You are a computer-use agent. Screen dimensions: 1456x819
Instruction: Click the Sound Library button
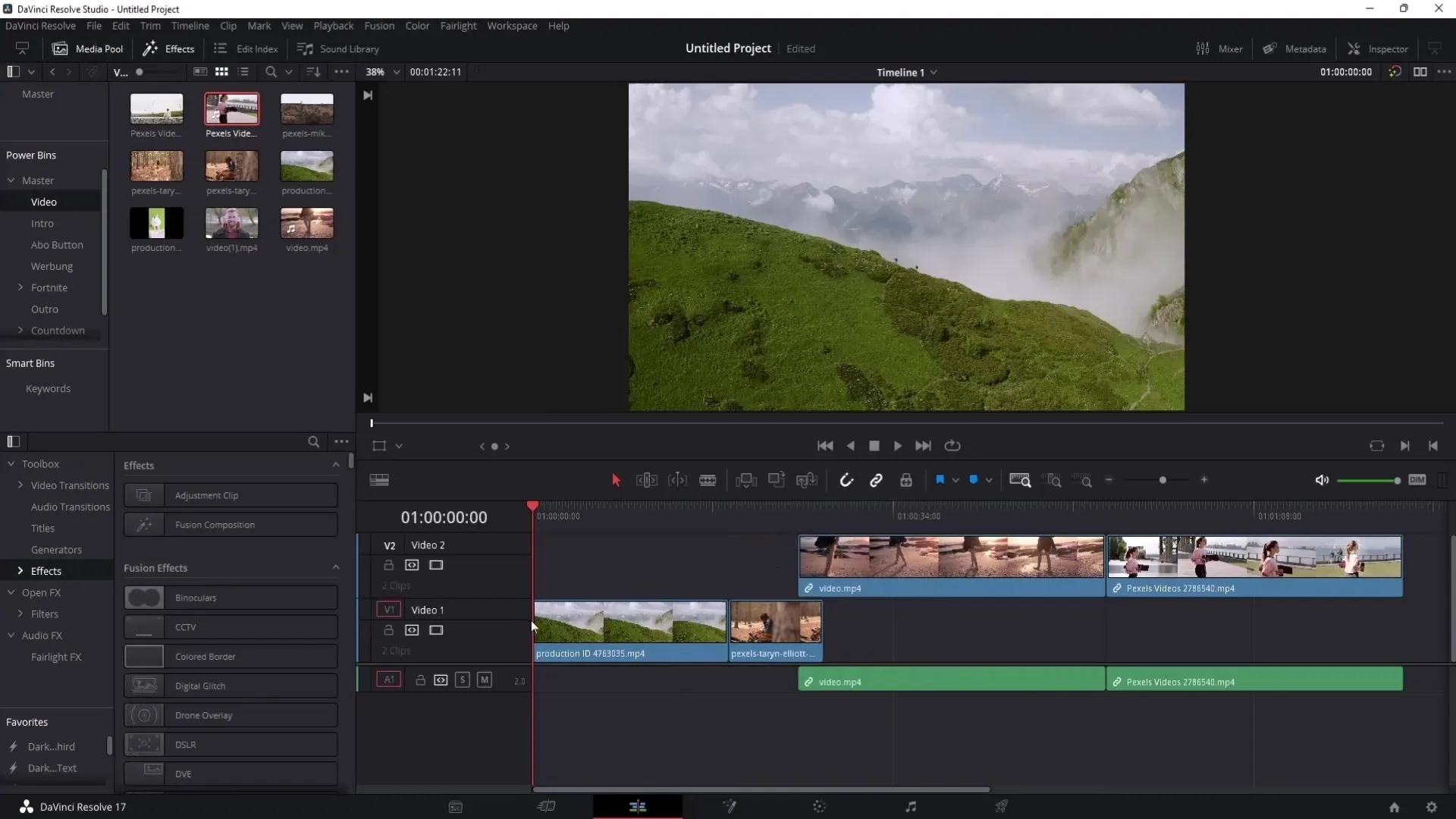pos(338,48)
